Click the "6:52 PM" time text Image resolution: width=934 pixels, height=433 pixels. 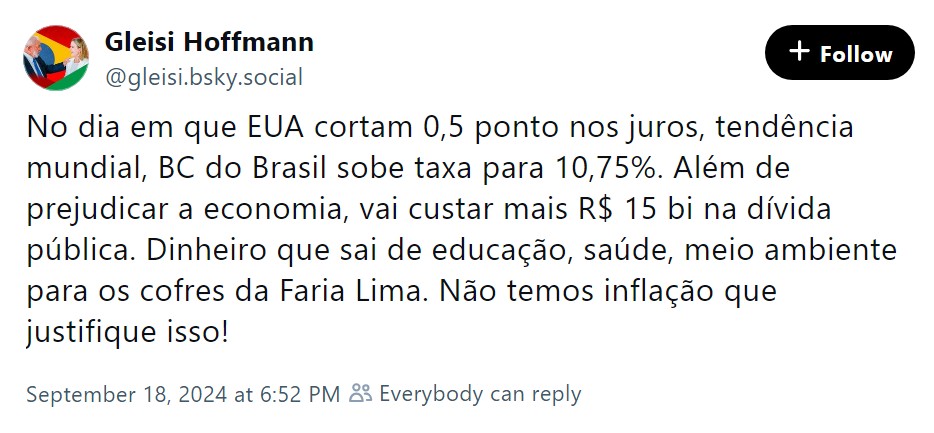tap(298, 394)
